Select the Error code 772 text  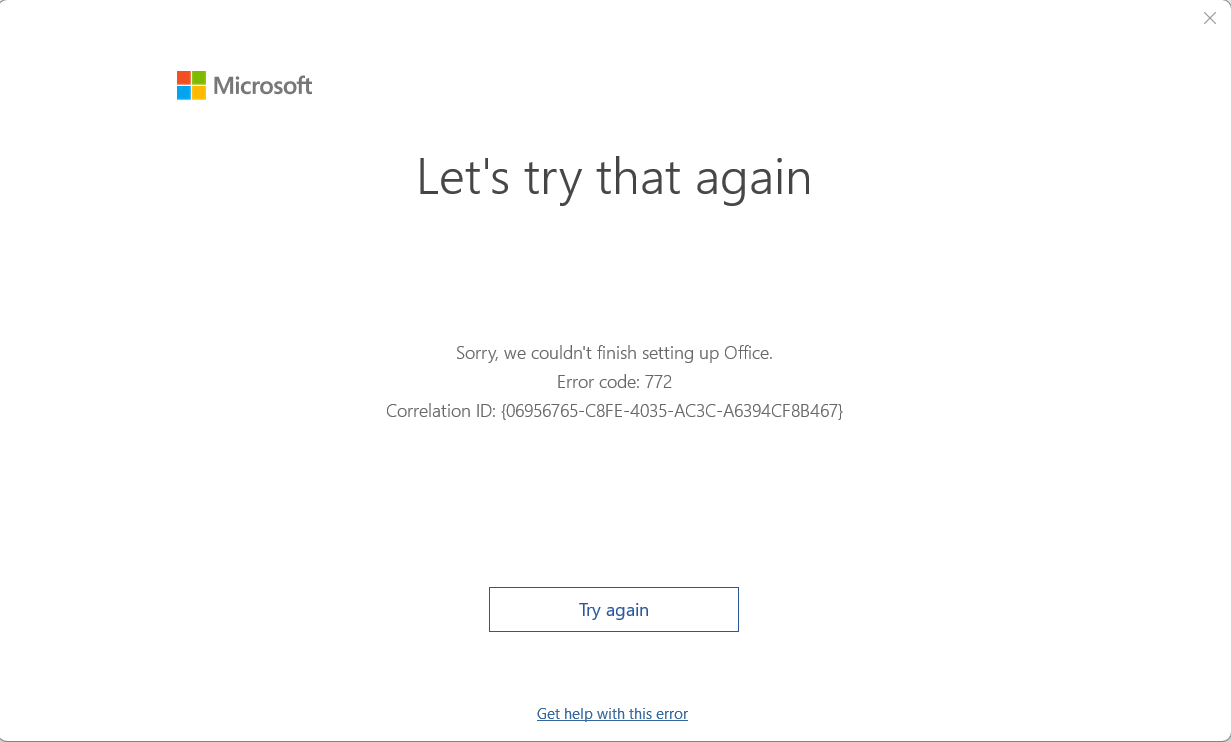pyautogui.click(x=614, y=381)
